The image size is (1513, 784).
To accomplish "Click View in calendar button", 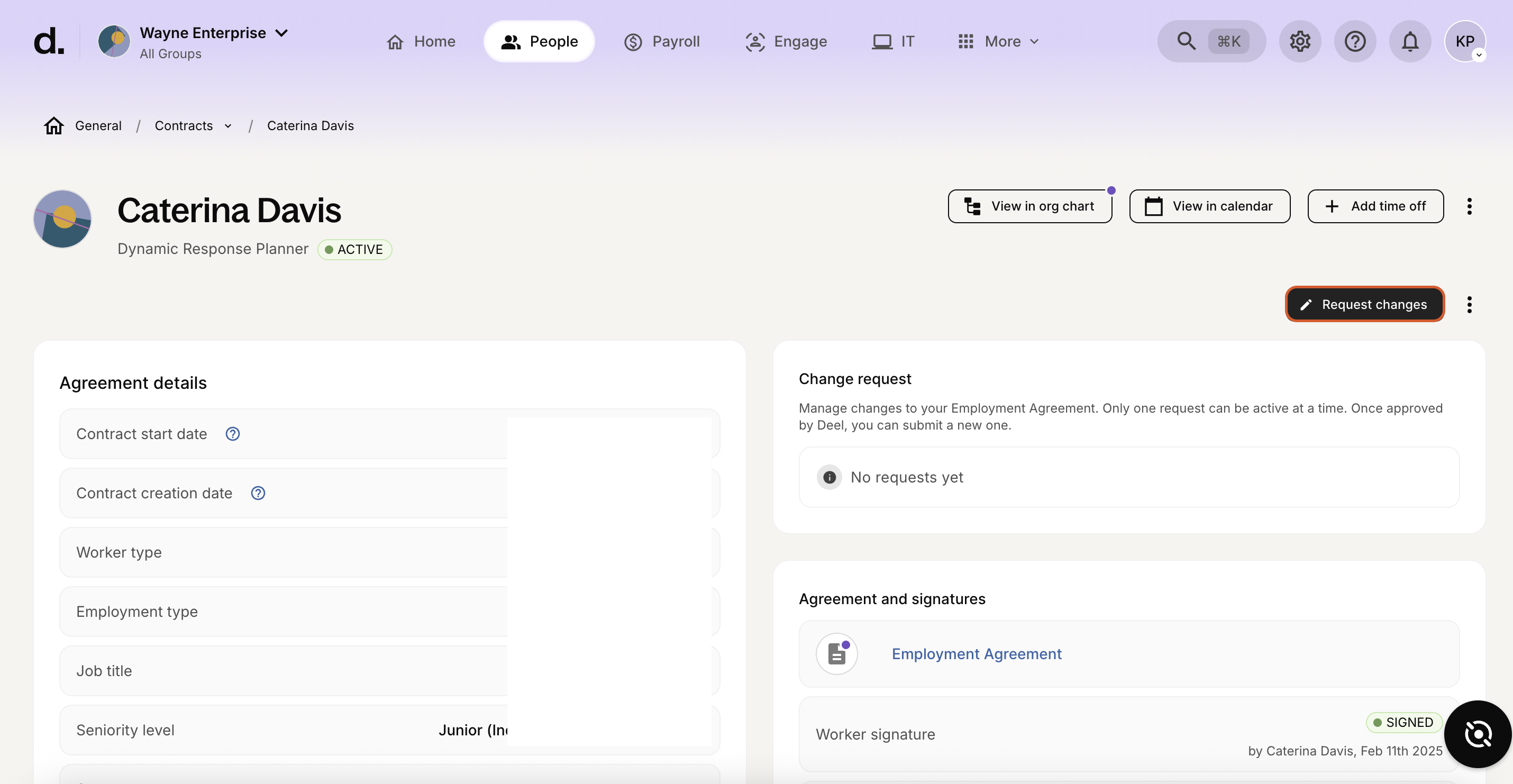I will click(x=1209, y=206).
